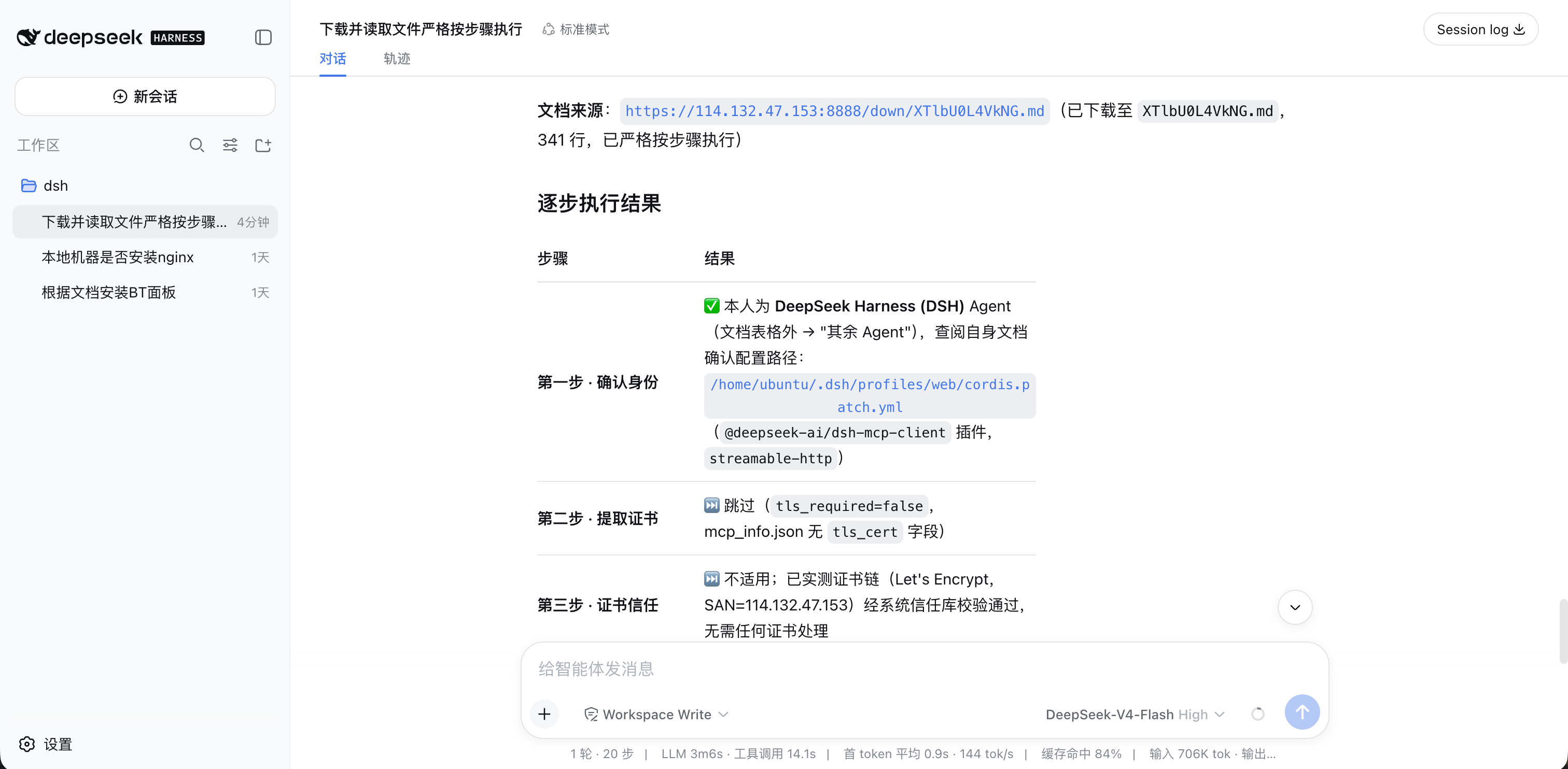Click the 结果 table header

point(720,258)
